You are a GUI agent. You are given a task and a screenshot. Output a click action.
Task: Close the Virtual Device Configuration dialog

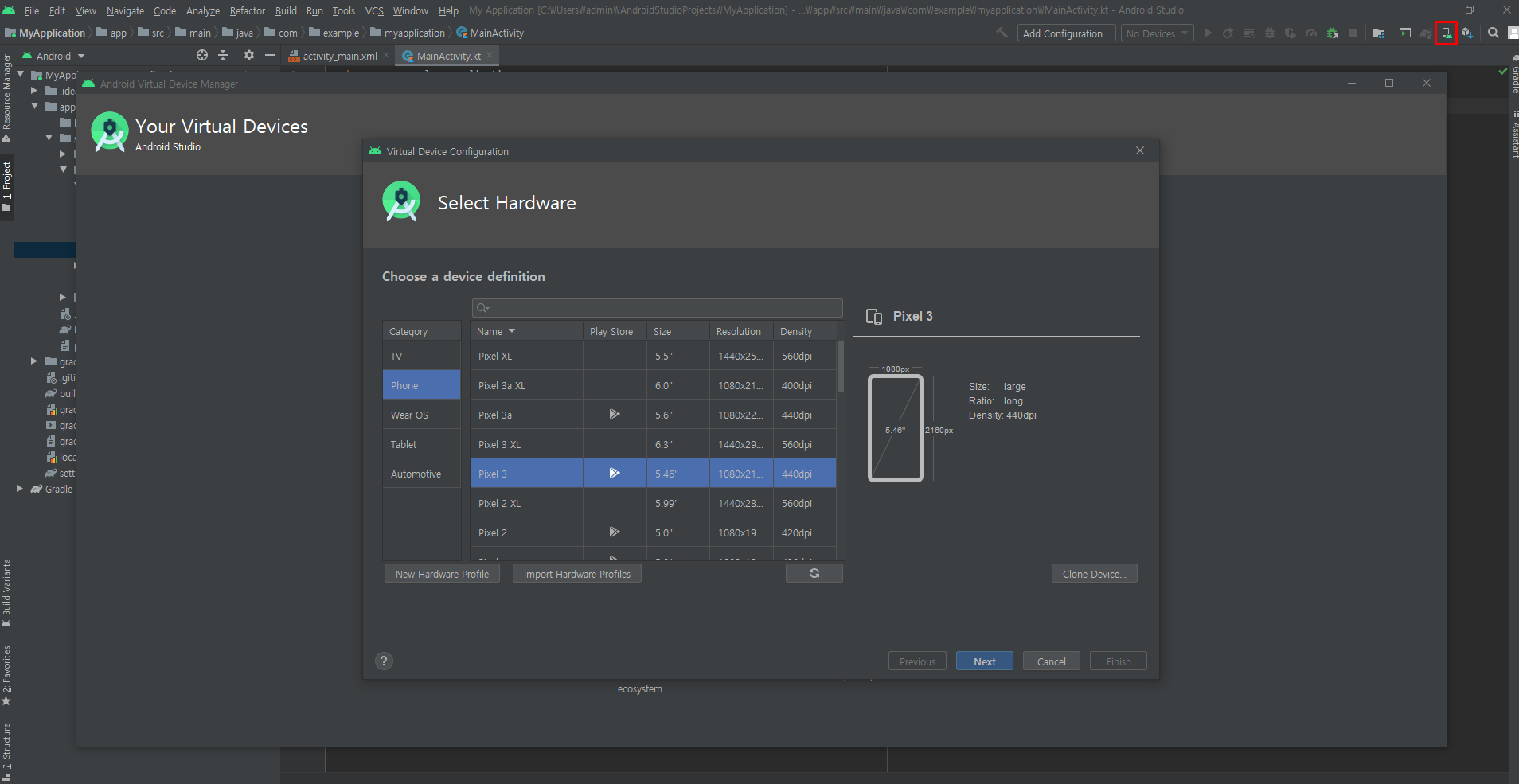[1140, 150]
